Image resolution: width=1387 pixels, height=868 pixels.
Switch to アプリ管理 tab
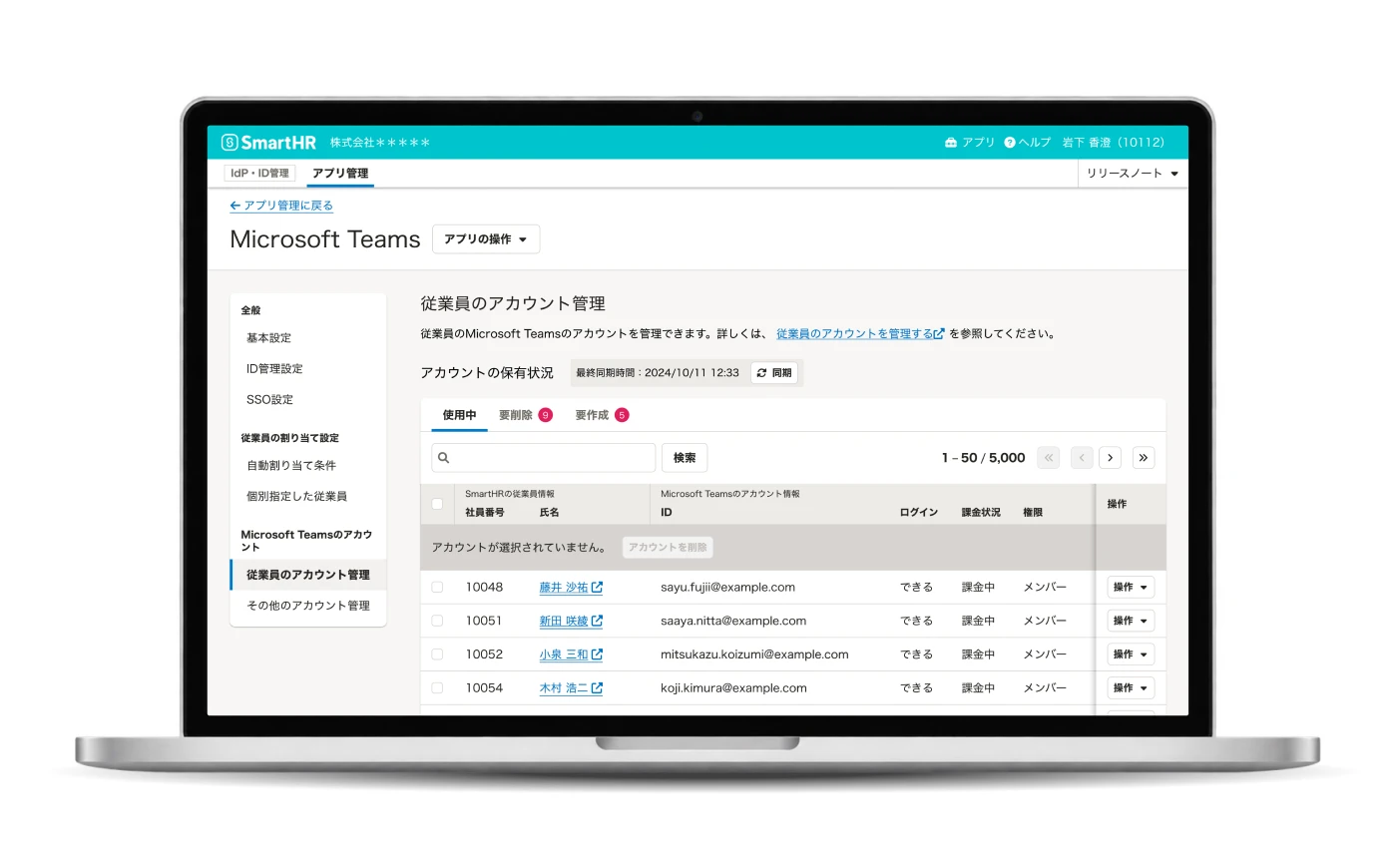pos(340,174)
